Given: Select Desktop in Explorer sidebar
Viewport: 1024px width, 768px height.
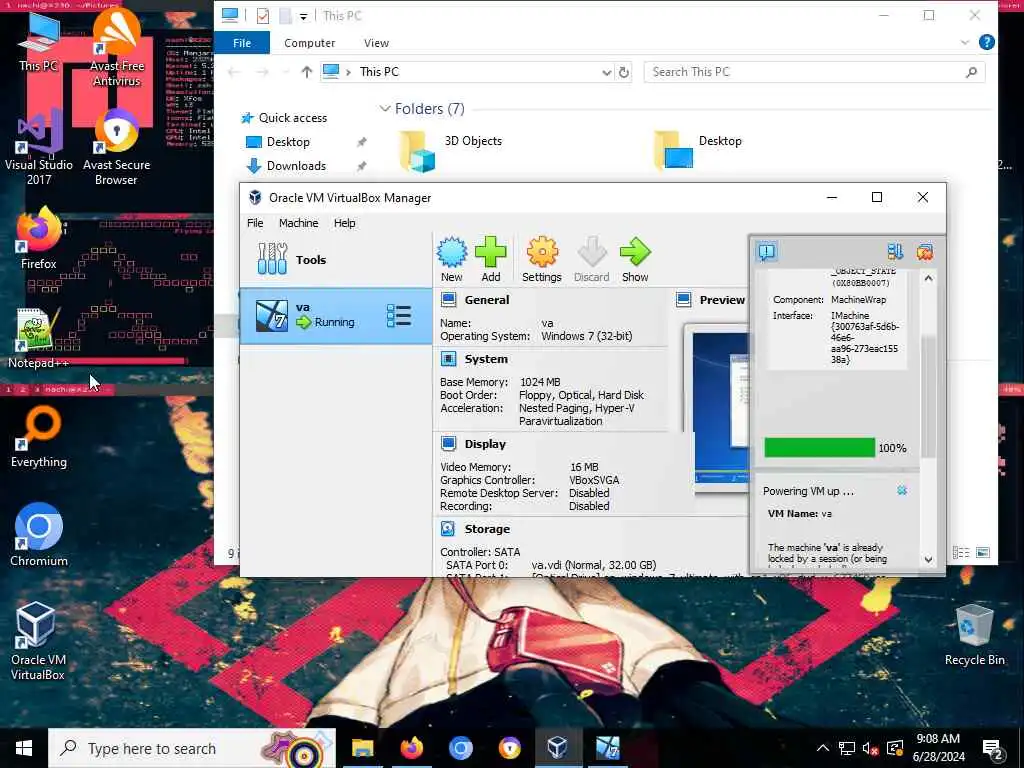Looking at the screenshot, I should pos(287,142).
